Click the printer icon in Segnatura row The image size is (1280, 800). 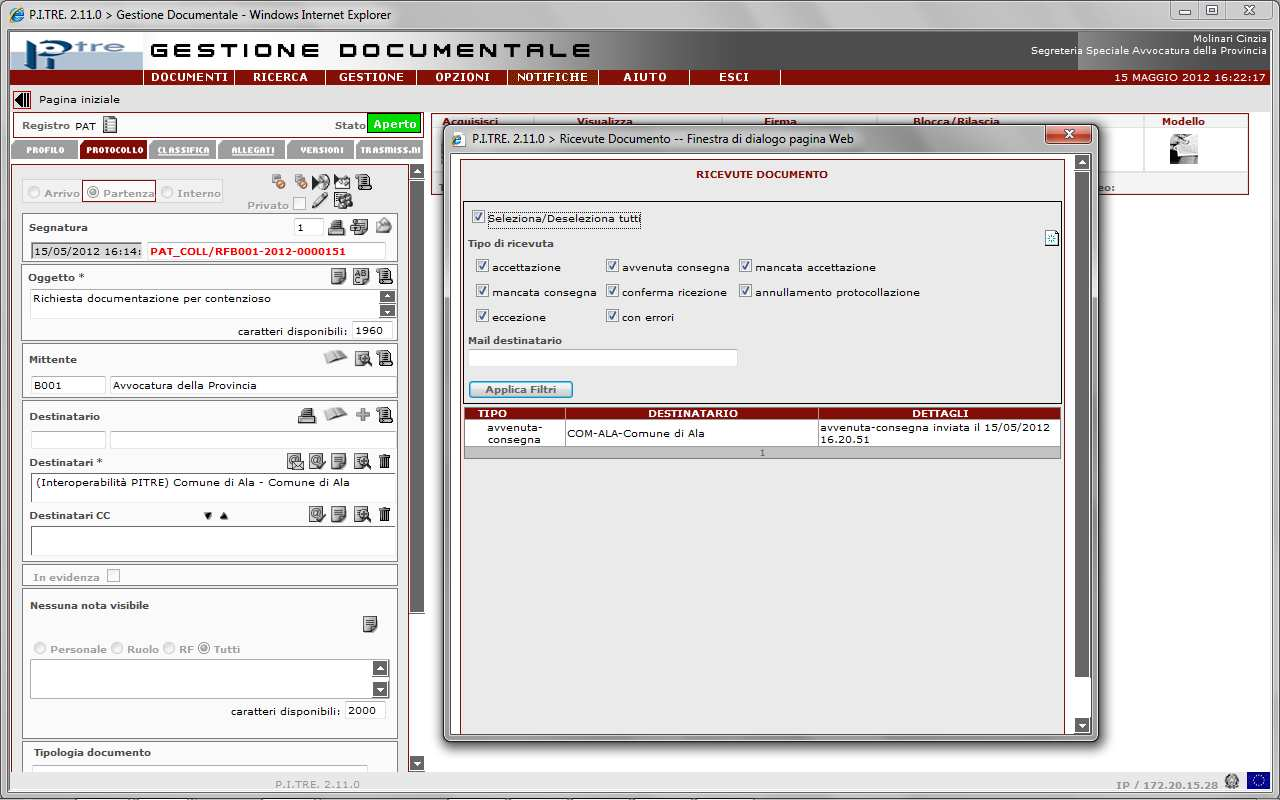337,226
